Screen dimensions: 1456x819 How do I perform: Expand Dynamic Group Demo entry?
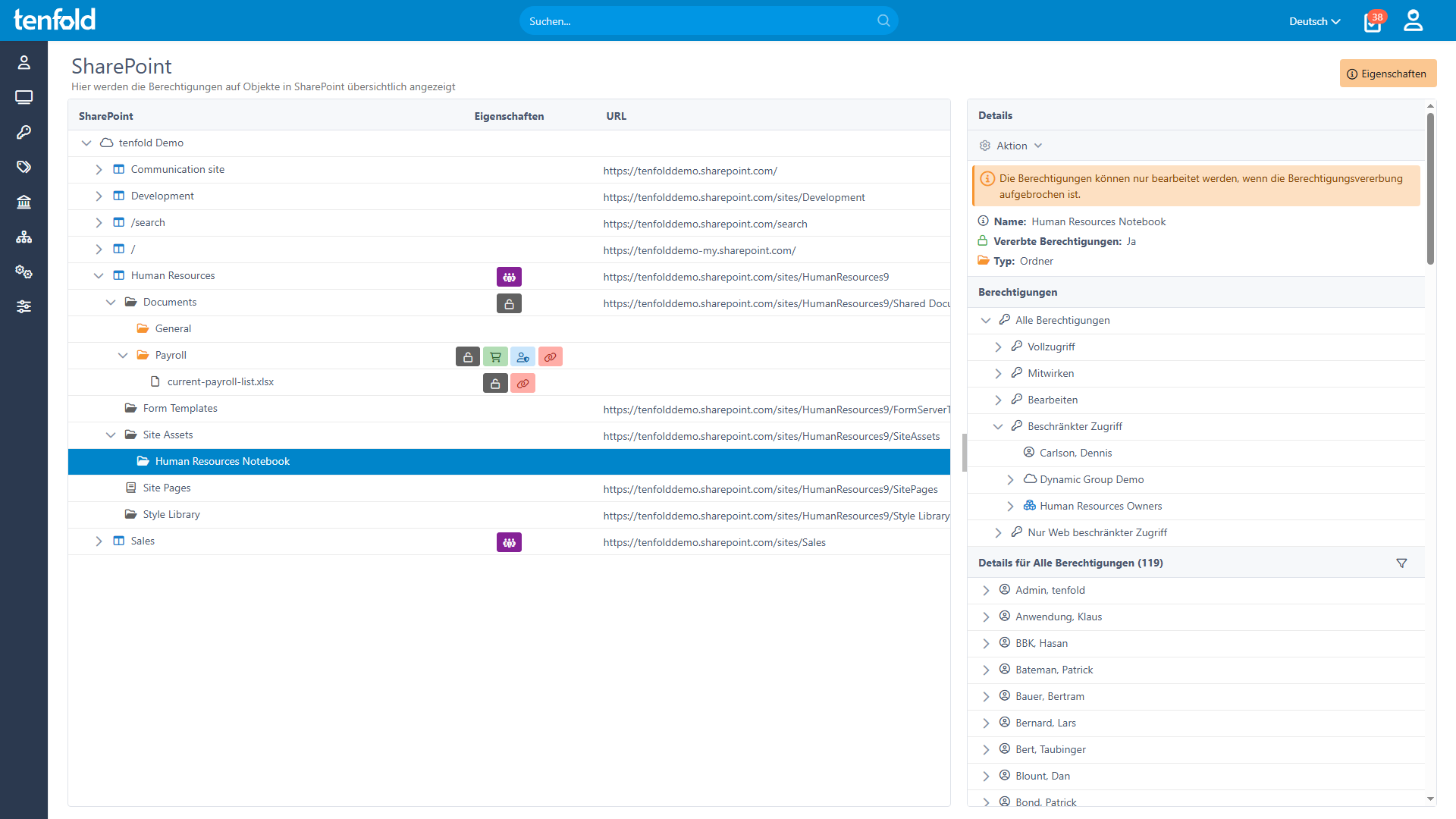point(1010,480)
